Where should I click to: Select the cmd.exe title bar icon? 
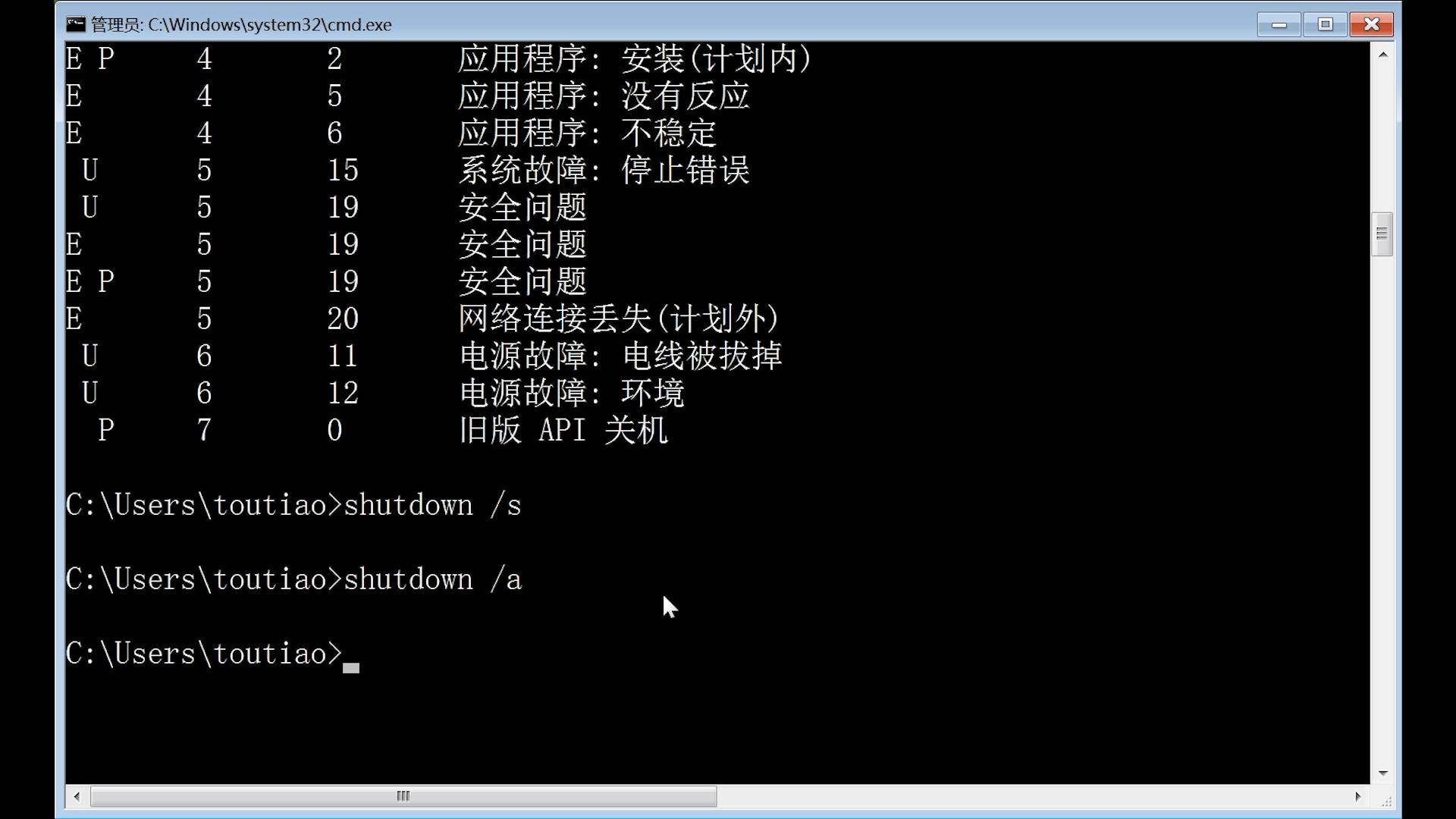point(77,24)
